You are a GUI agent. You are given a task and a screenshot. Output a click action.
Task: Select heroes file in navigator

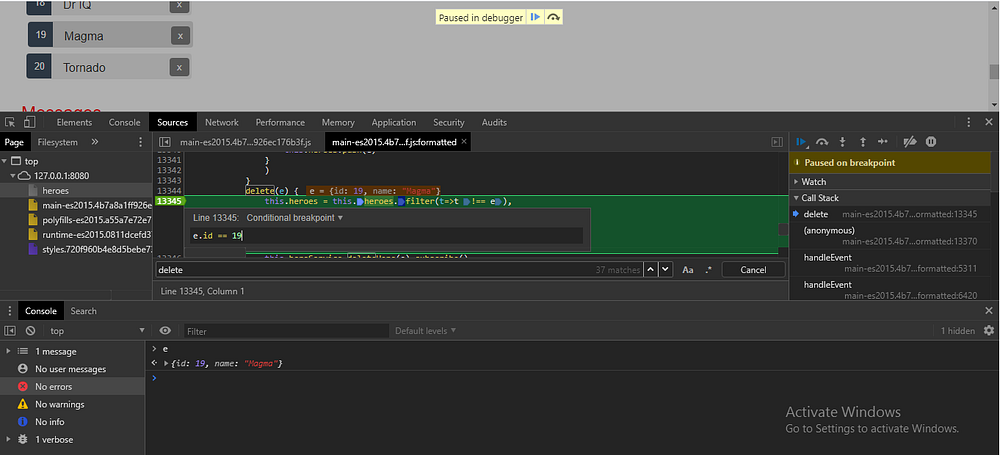[x=55, y=190]
